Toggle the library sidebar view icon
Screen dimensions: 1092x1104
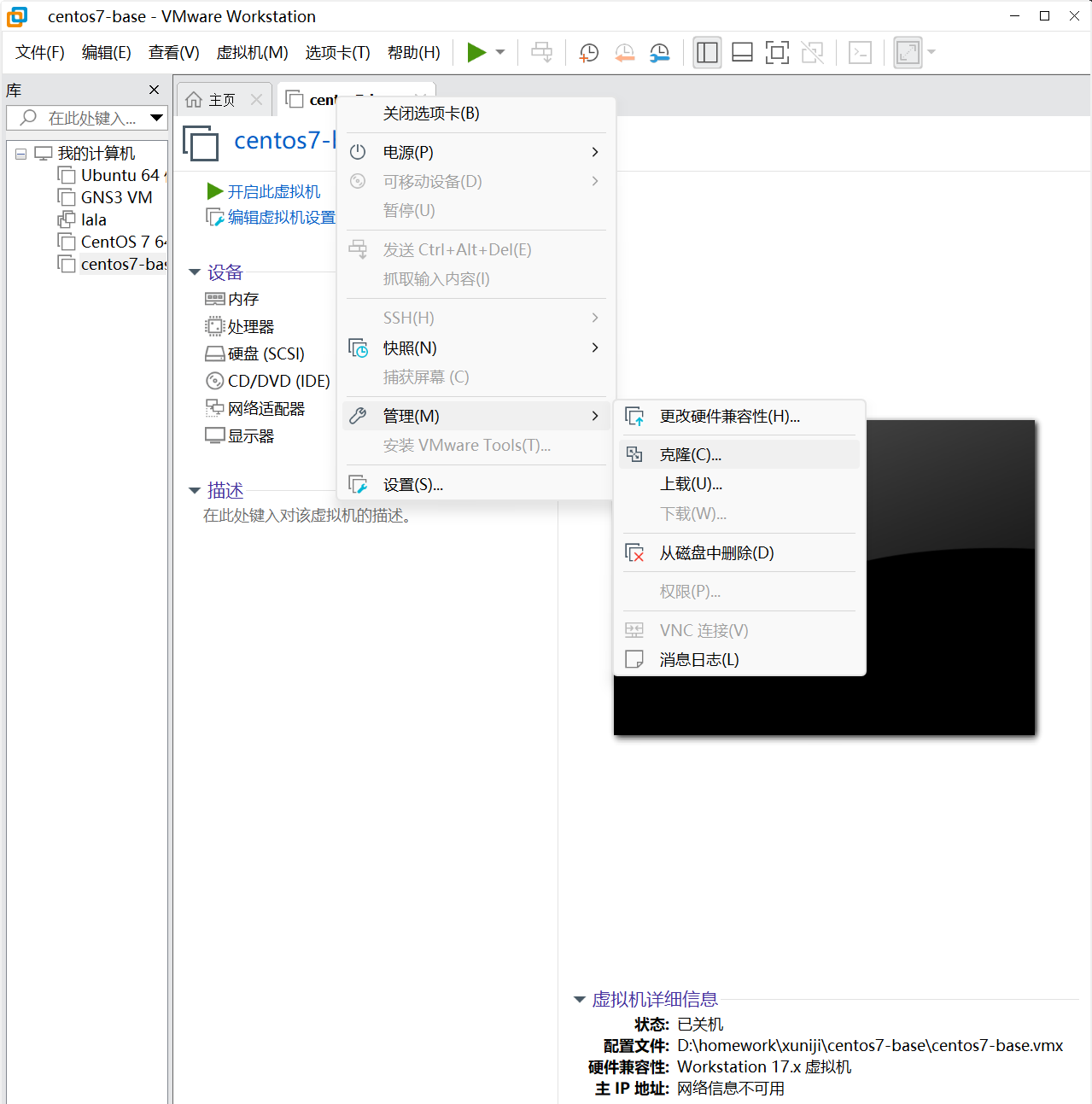[707, 52]
